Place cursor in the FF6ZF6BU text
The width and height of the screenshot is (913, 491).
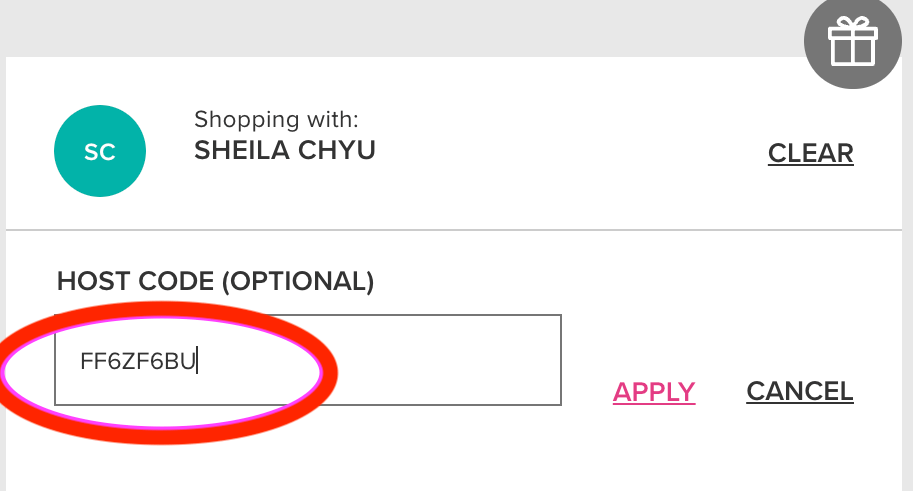click(138, 361)
